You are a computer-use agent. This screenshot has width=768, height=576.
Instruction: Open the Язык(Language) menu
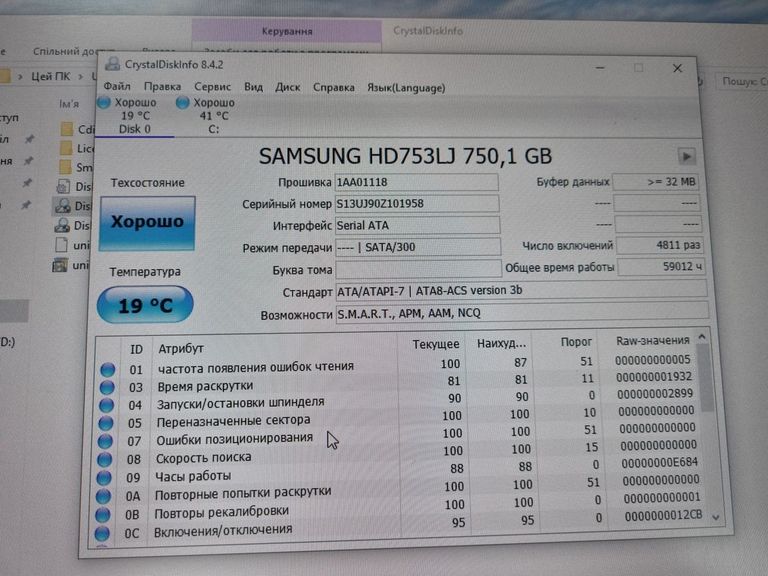pyautogui.click(x=406, y=88)
